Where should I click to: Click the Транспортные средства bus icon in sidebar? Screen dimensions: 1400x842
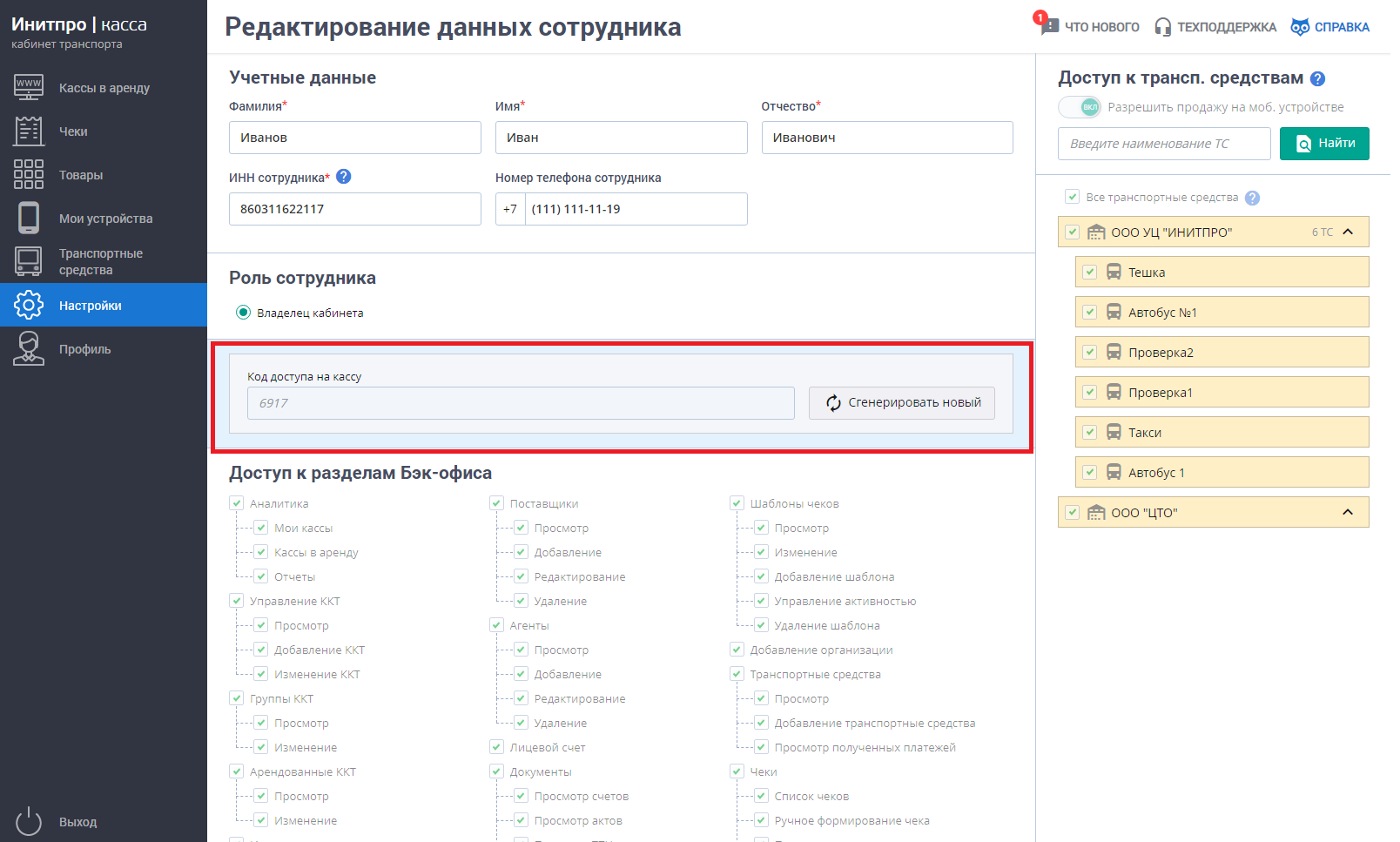click(29, 261)
